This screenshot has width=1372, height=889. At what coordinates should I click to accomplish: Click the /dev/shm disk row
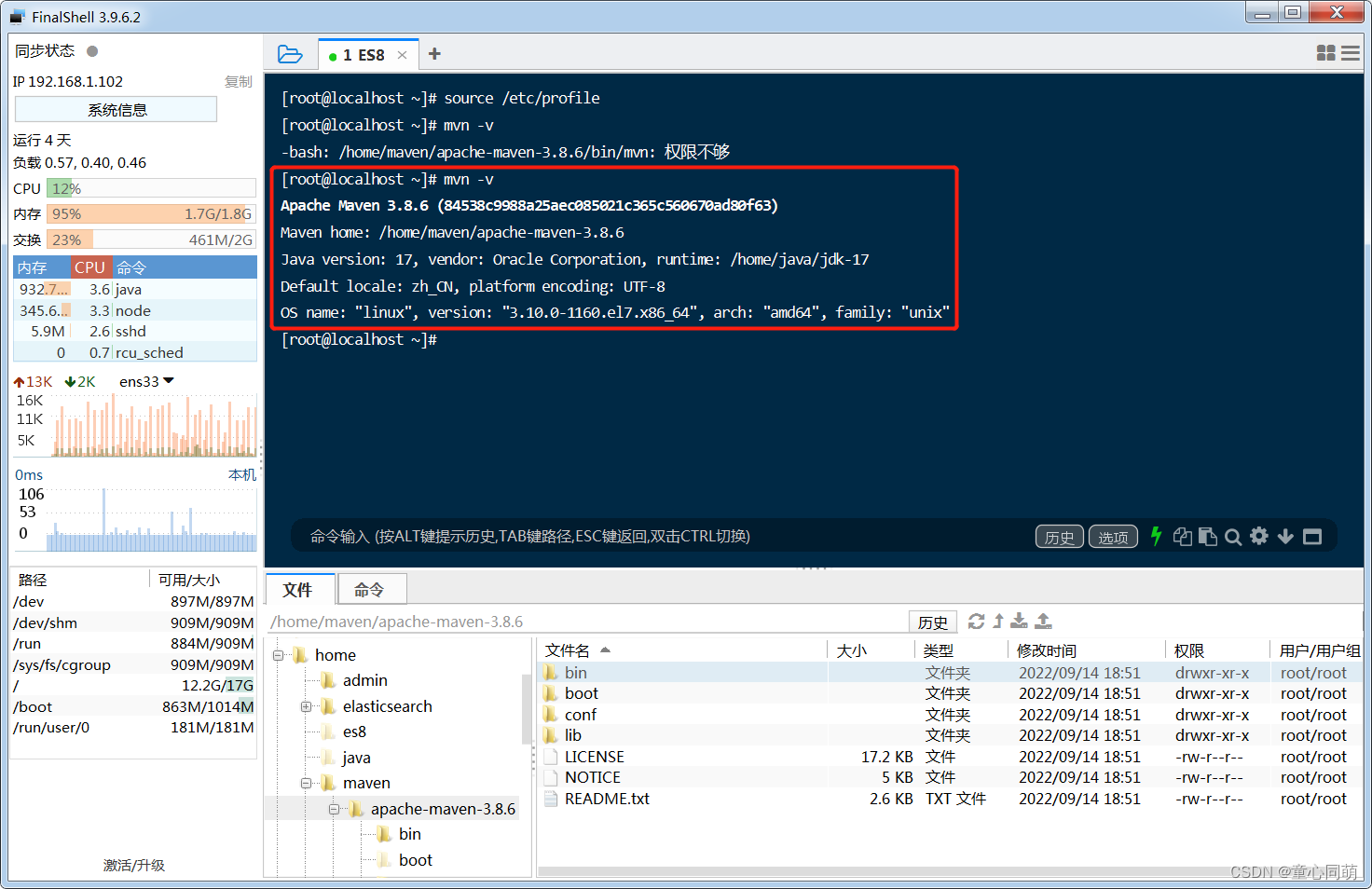point(133,622)
